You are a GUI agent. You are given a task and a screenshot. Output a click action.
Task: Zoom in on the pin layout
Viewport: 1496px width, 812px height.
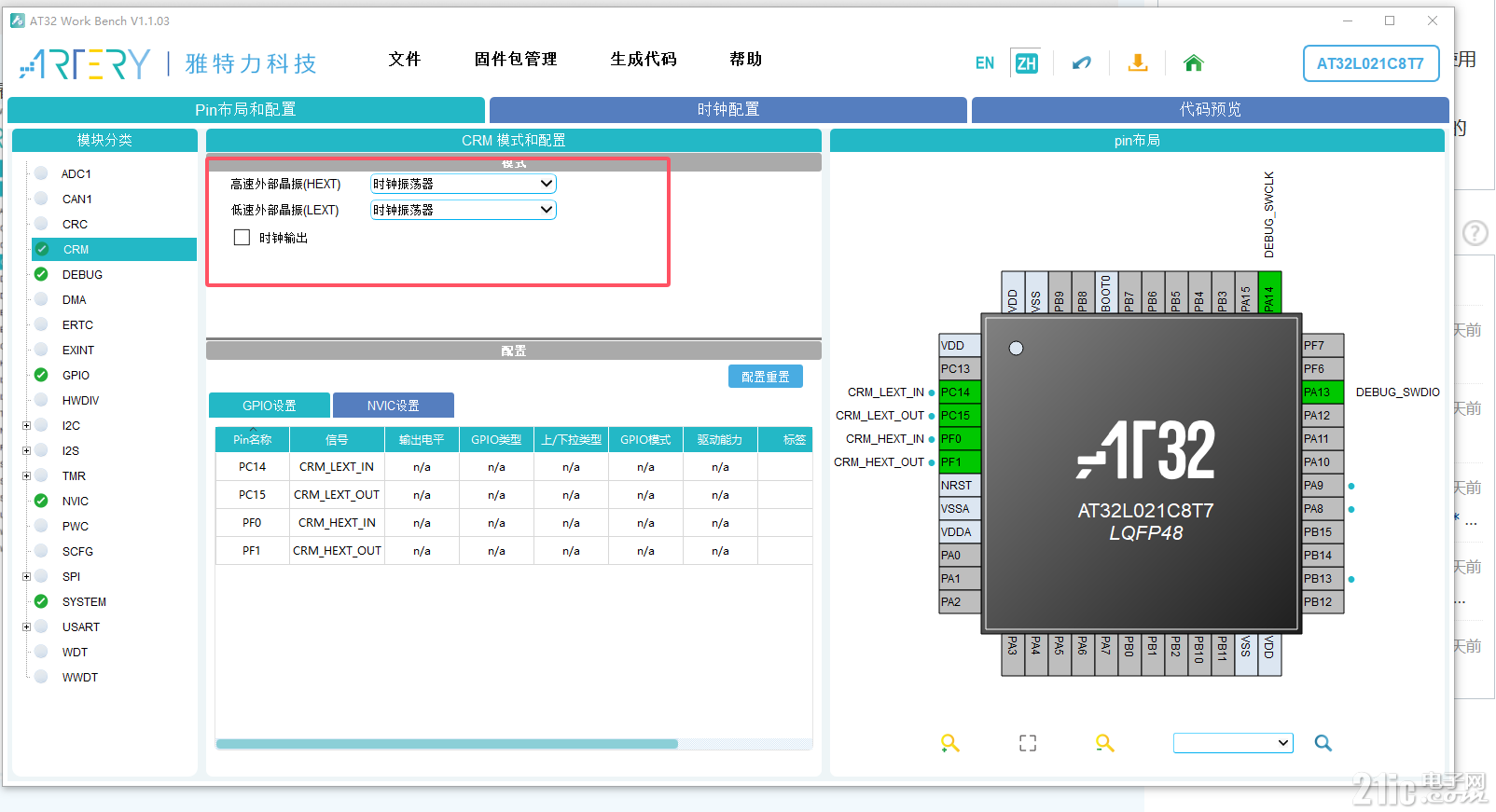(x=950, y=743)
